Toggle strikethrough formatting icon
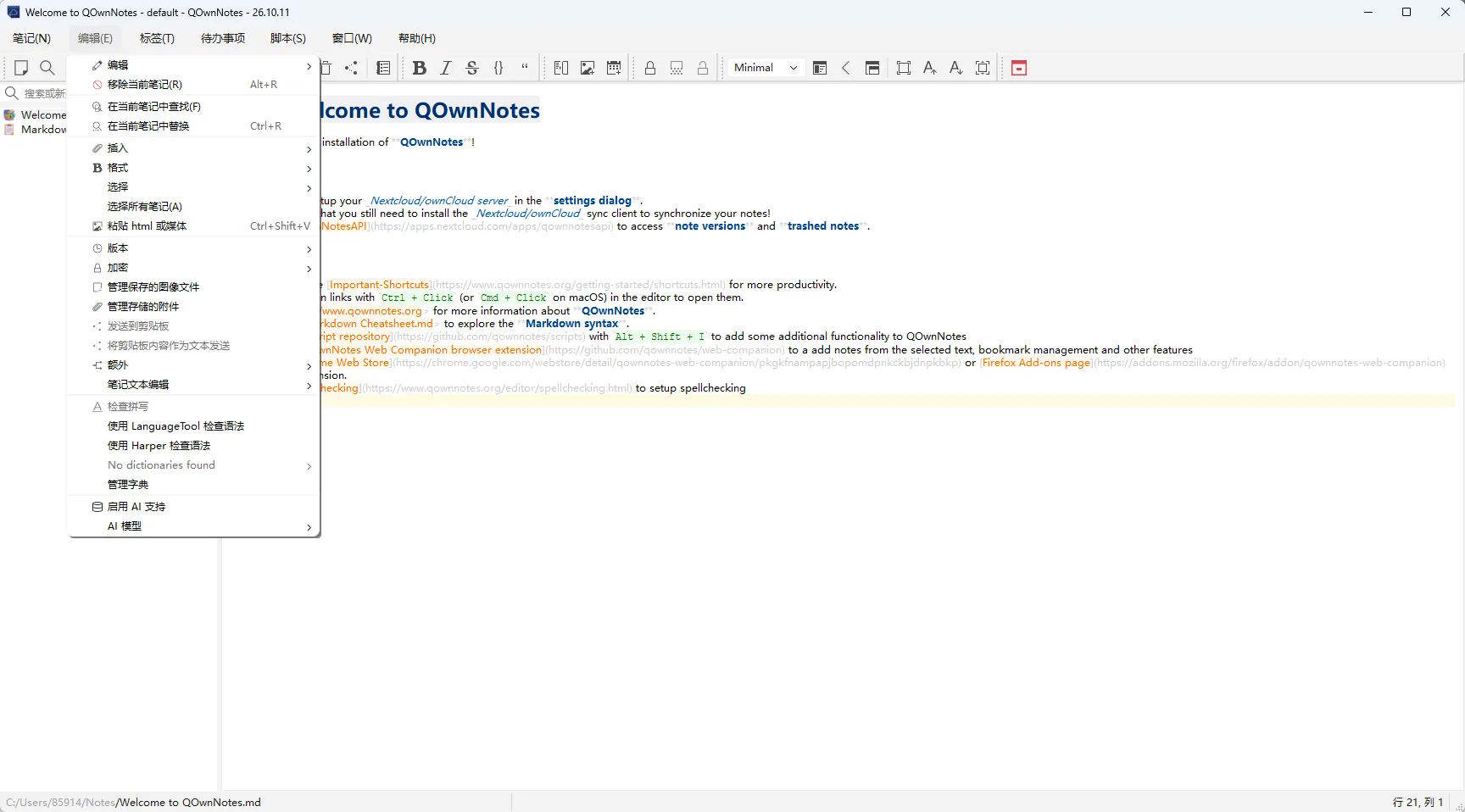Screen dimensions: 1465x812 [x=472, y=68]
